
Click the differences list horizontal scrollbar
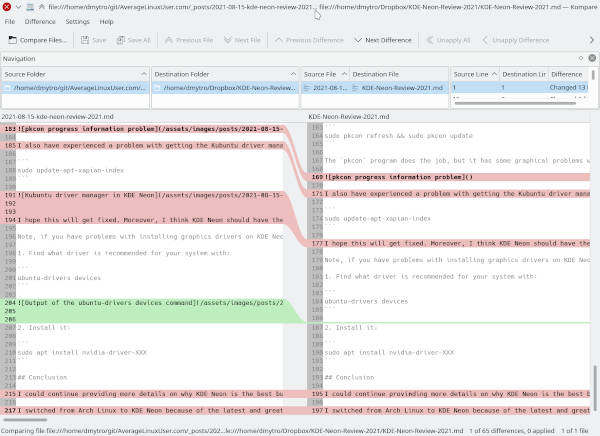tap(515, 103)
